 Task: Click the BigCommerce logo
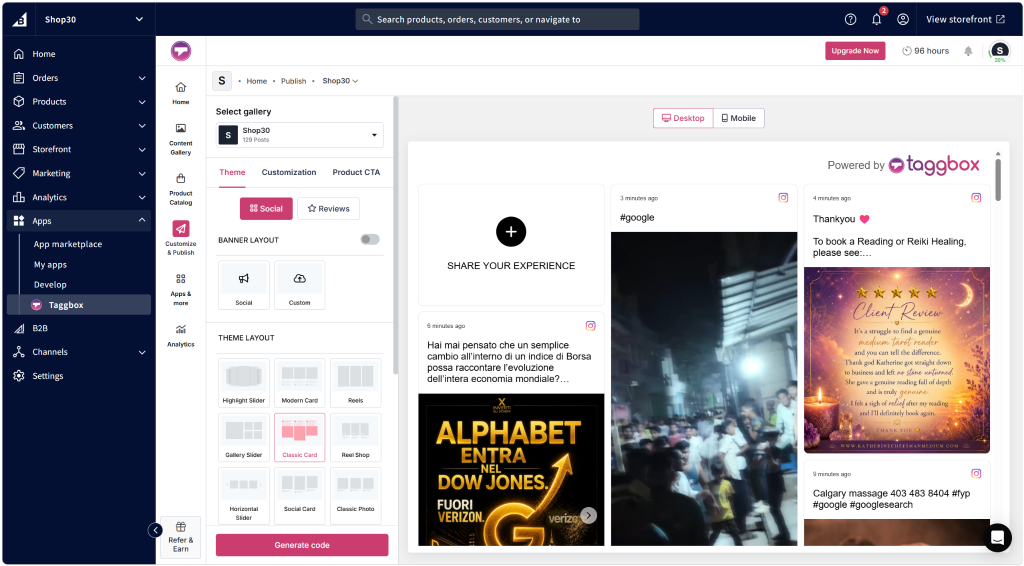20,20
